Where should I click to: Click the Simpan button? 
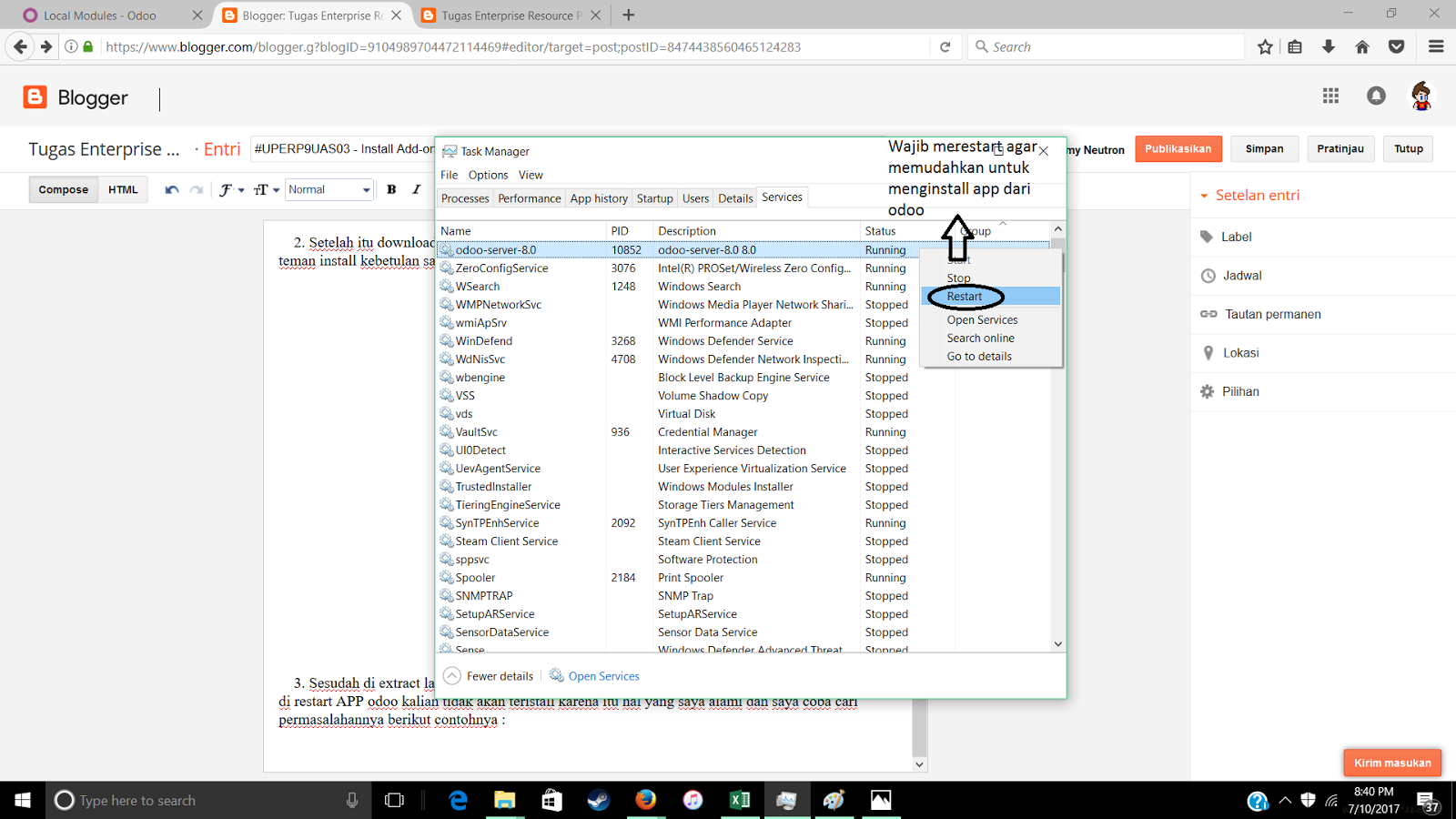click(1264, 148)
